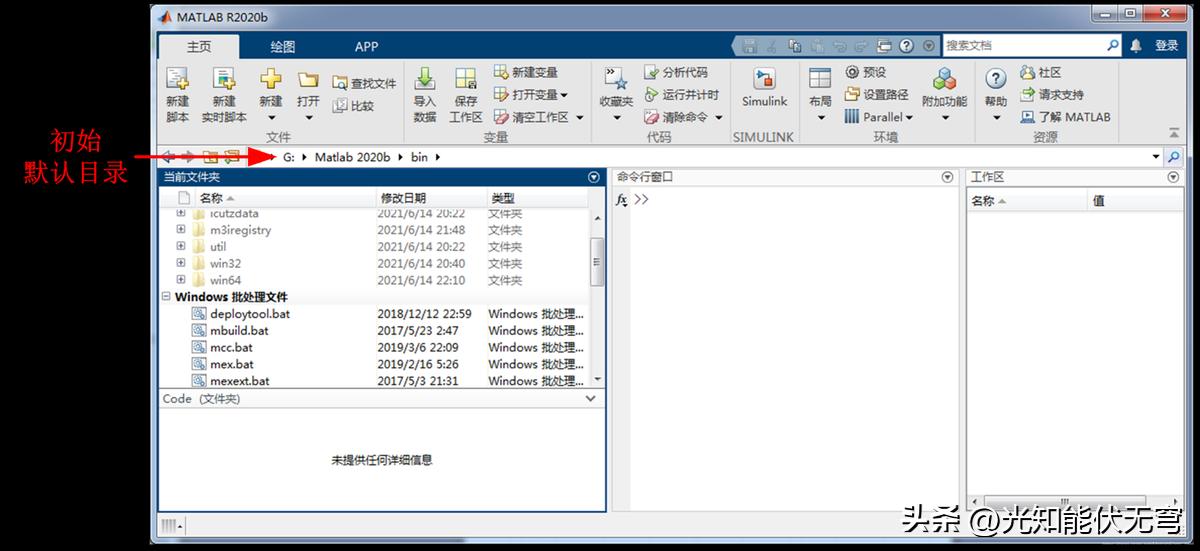1200x551 pixels.
Task: Collapse the Windows 批处理文件 group
Action: tap(166, 297)
